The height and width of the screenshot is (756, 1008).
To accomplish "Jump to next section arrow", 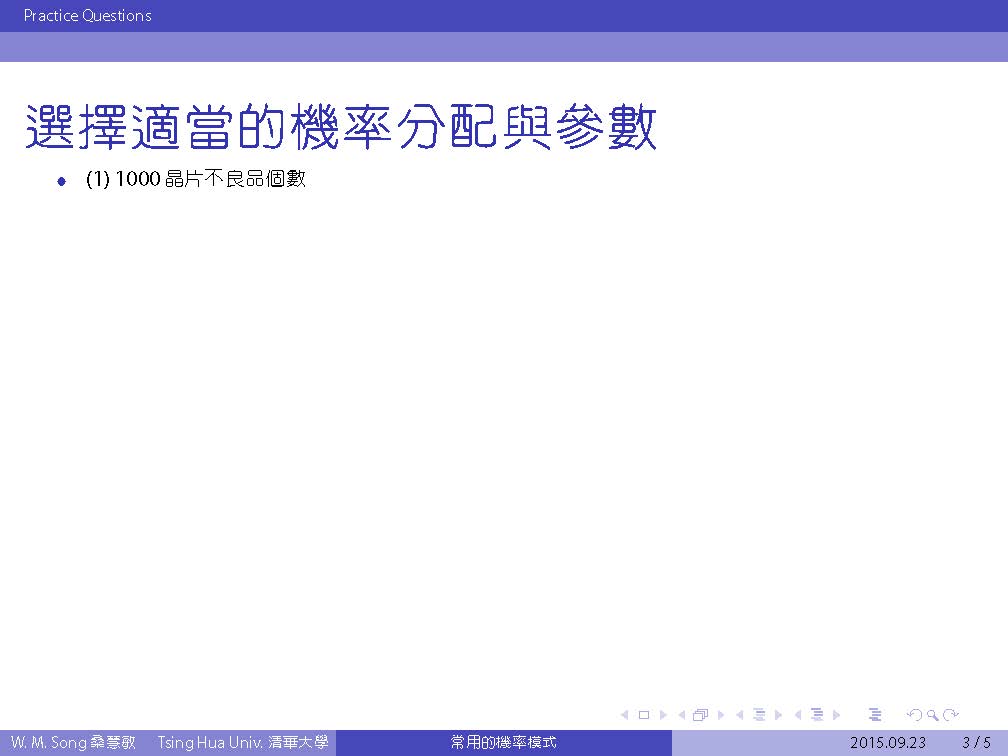I will point(837,715).
